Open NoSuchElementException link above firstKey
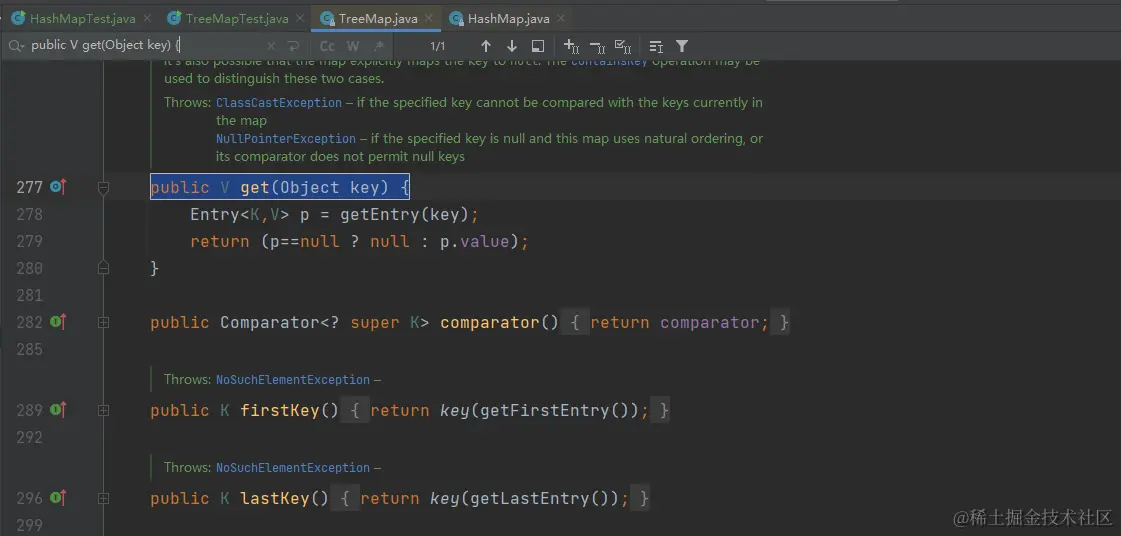Image resolution: width=1121 pixels, height=536 pixels. click(293, 379)
